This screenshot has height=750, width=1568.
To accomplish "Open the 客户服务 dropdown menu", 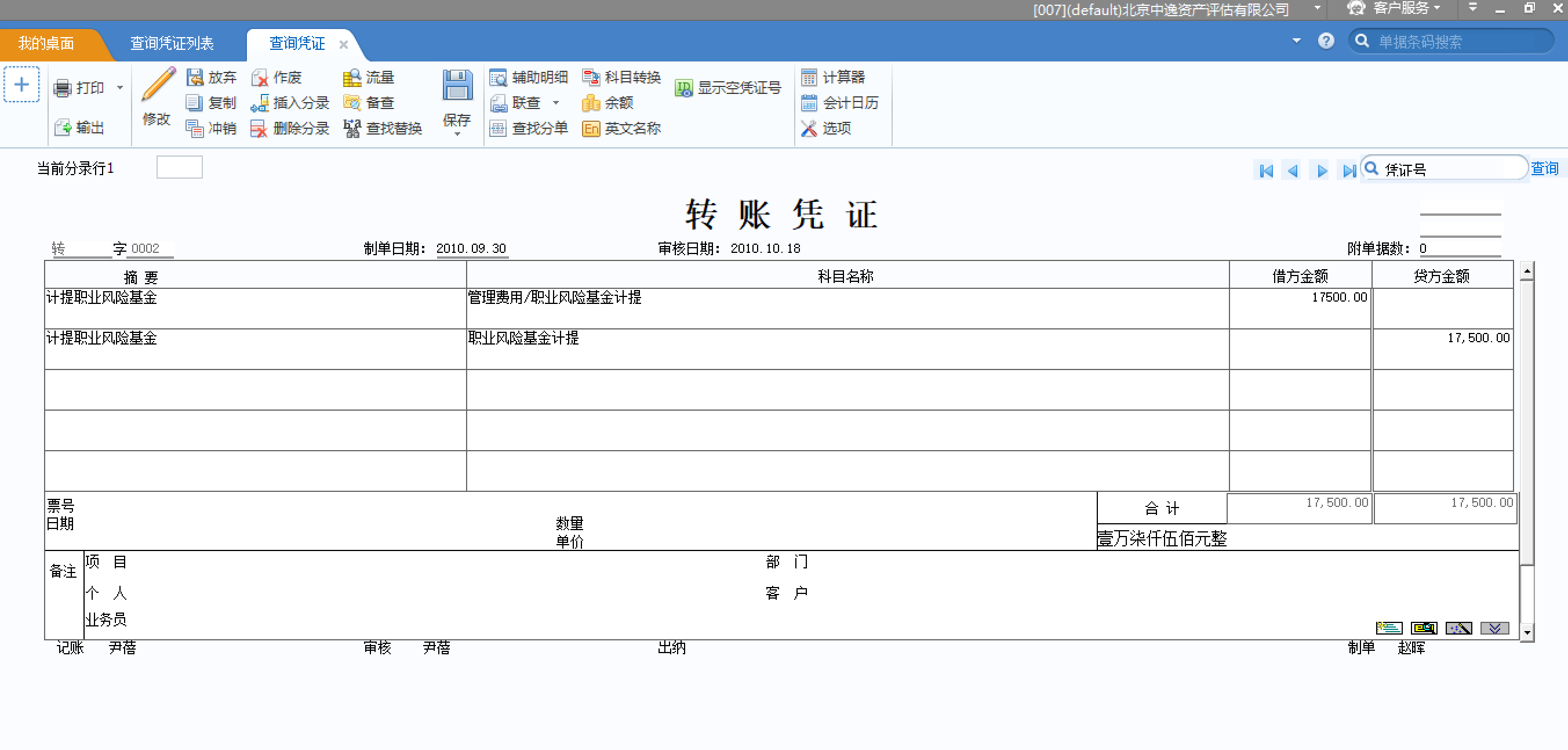I will click(1400, 9).
